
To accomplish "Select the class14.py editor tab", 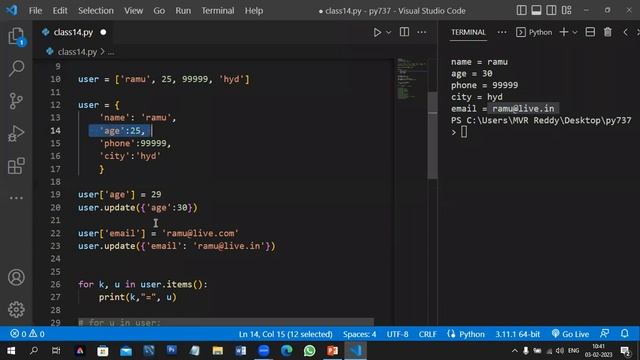I will [x=73, y=32].
